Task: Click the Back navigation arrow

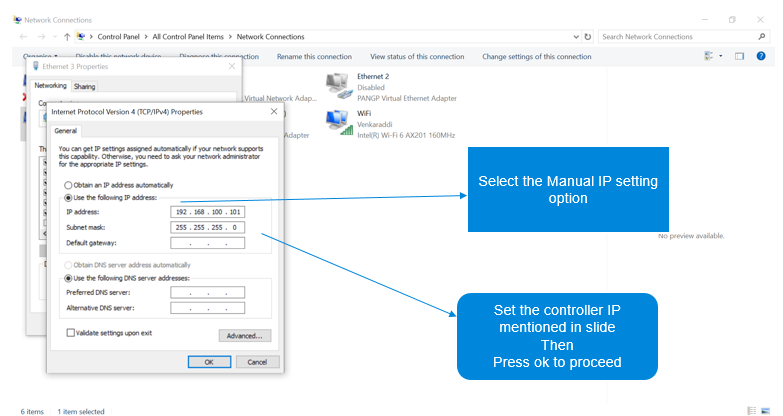Action: (x=23, y=36)
